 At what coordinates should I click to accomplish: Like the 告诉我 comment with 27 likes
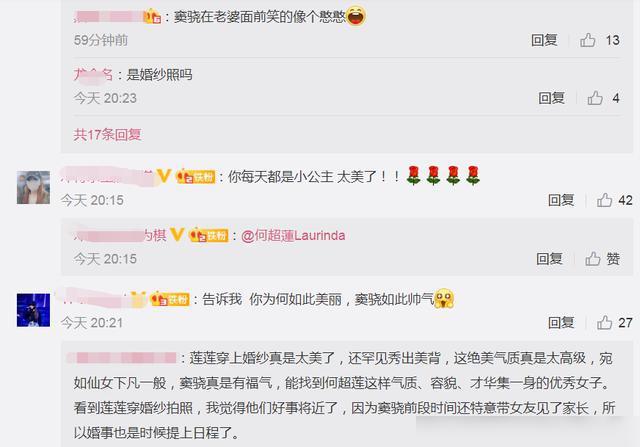pyautogui.click(x=604, y=322)
